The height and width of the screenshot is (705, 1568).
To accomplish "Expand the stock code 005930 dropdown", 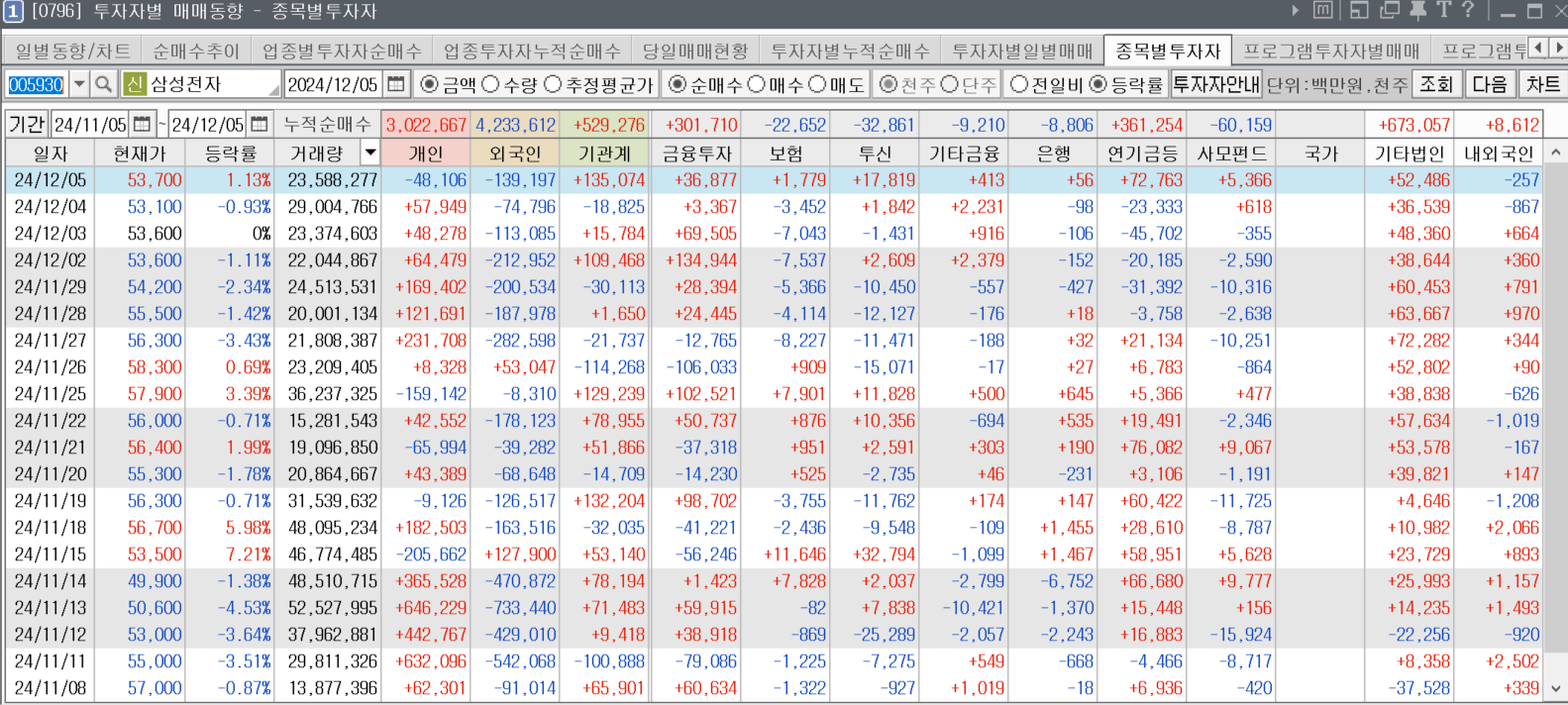I will pos(79,85).
